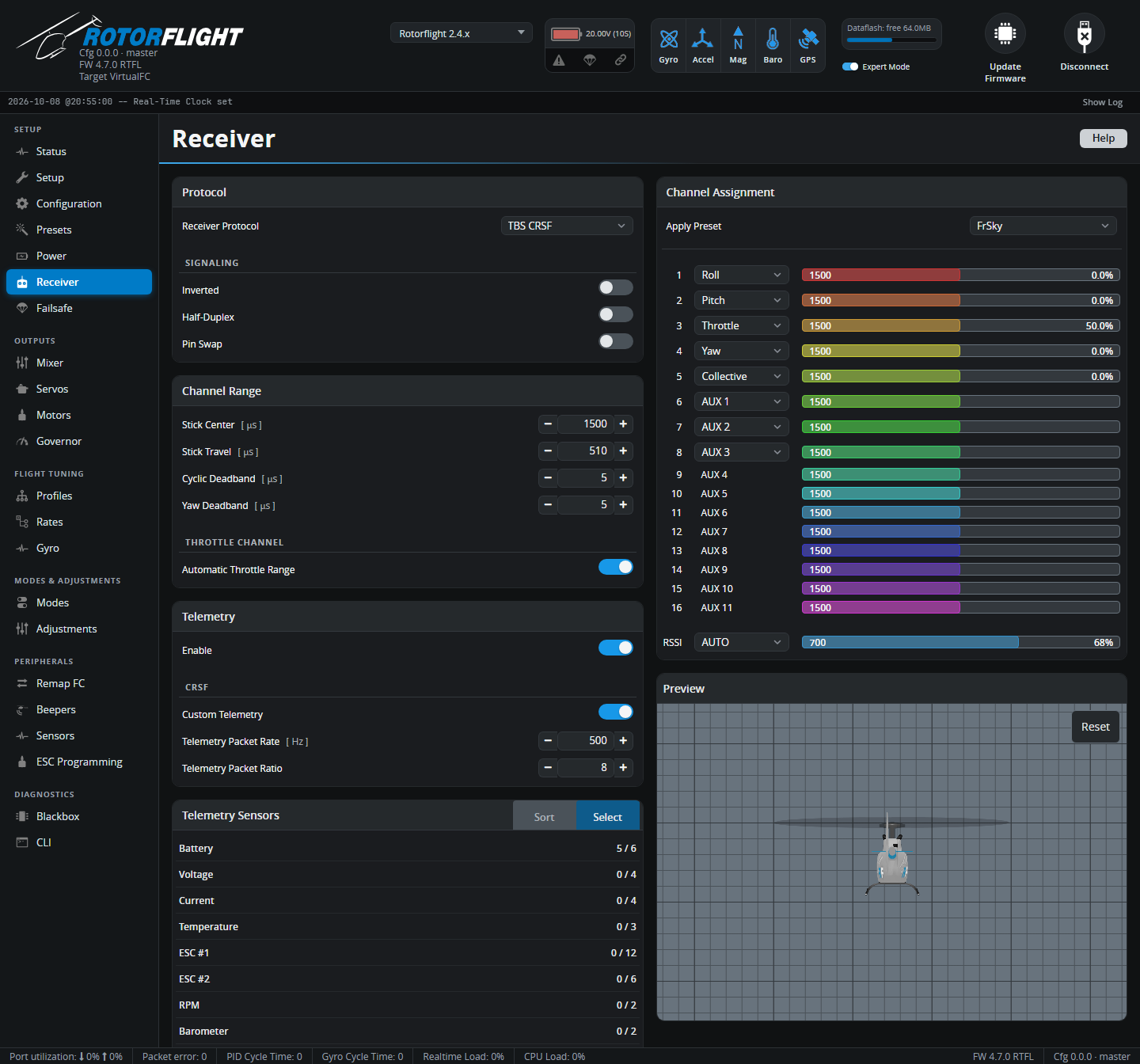
Task: Click the Reset preview button
Action: tap(1096, 727)
